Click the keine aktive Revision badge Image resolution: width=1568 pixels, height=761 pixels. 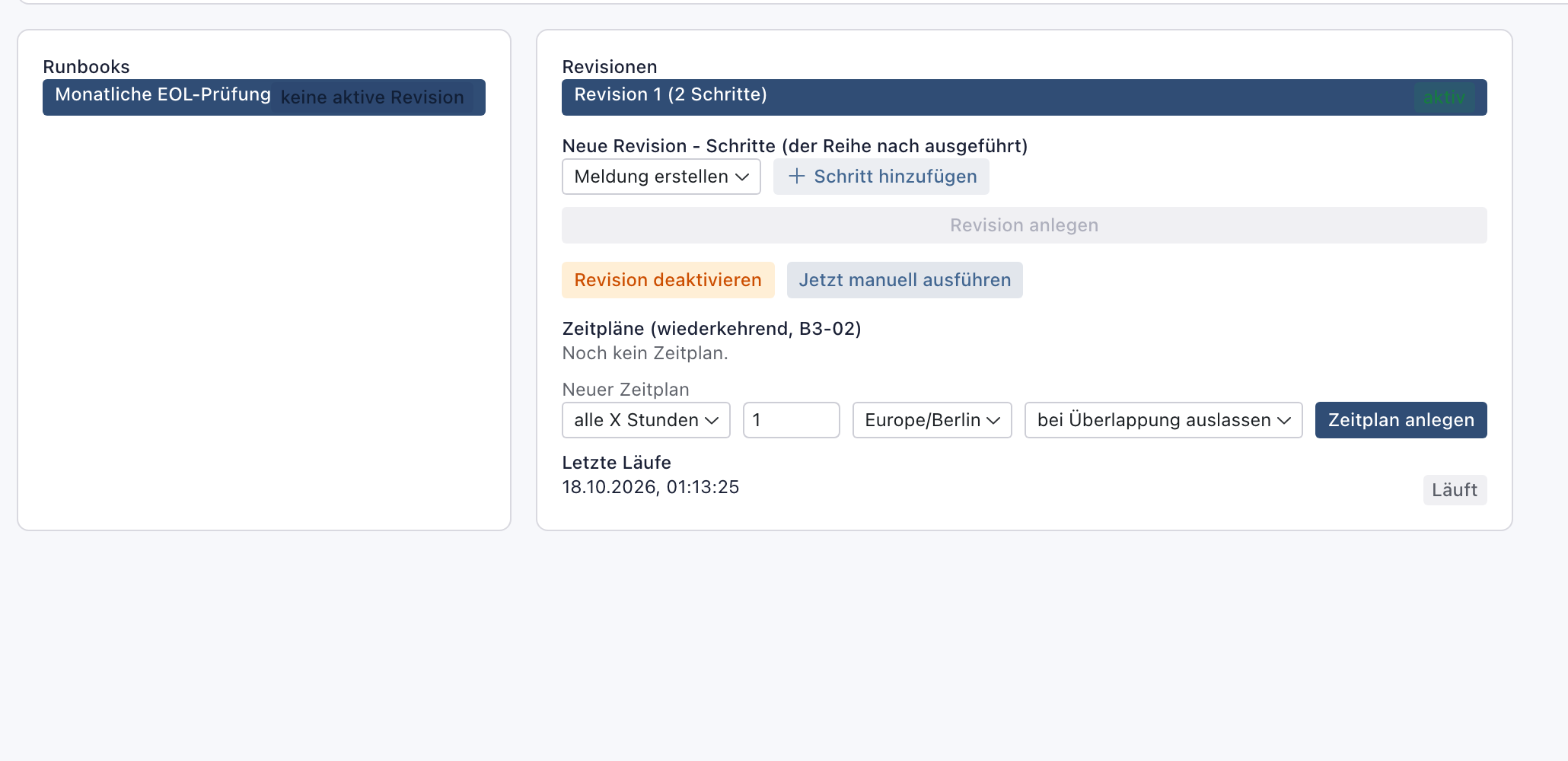coord(372,97)
